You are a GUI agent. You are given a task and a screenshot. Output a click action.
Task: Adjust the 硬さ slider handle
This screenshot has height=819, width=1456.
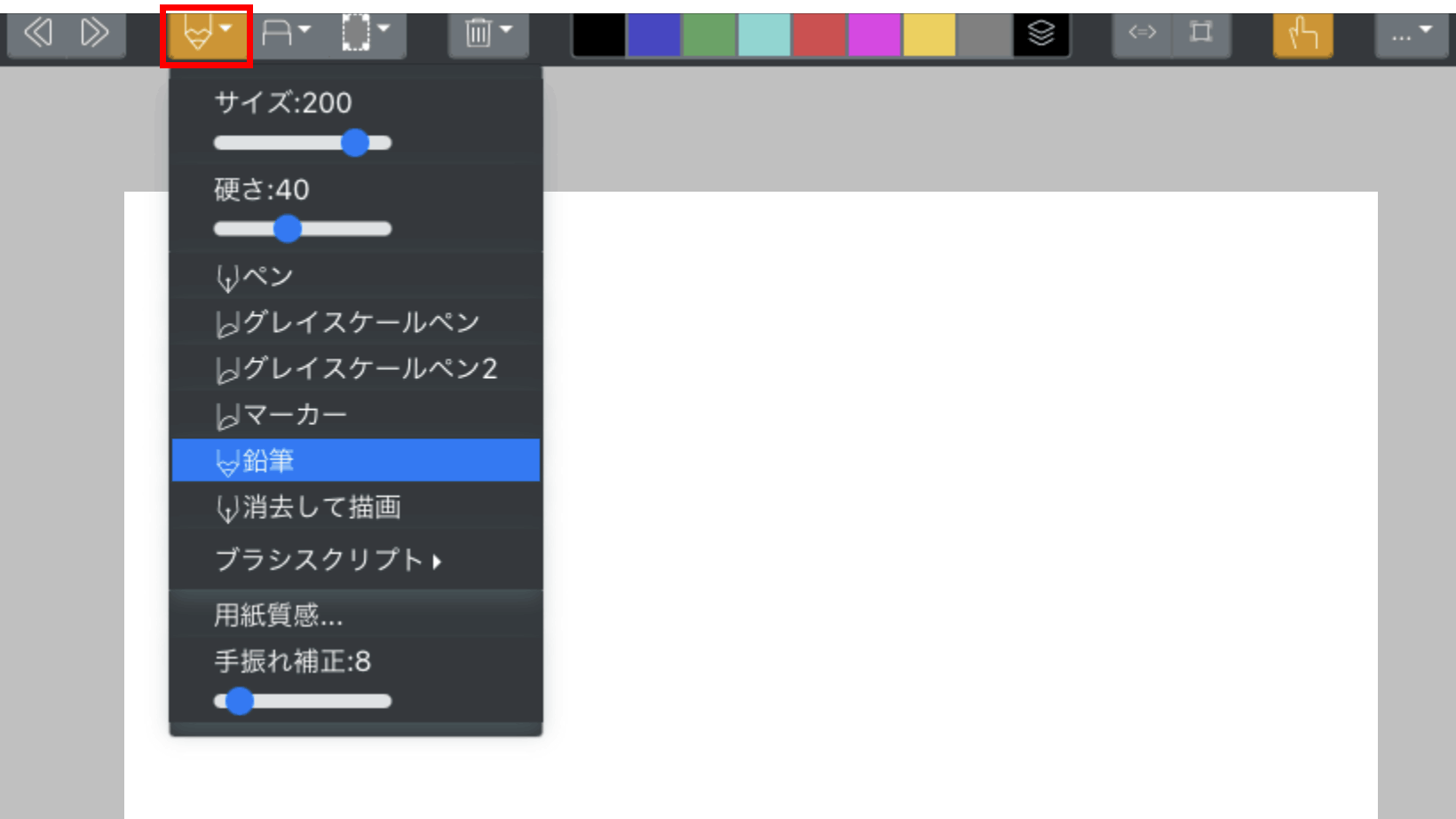[x=287, y=229]
